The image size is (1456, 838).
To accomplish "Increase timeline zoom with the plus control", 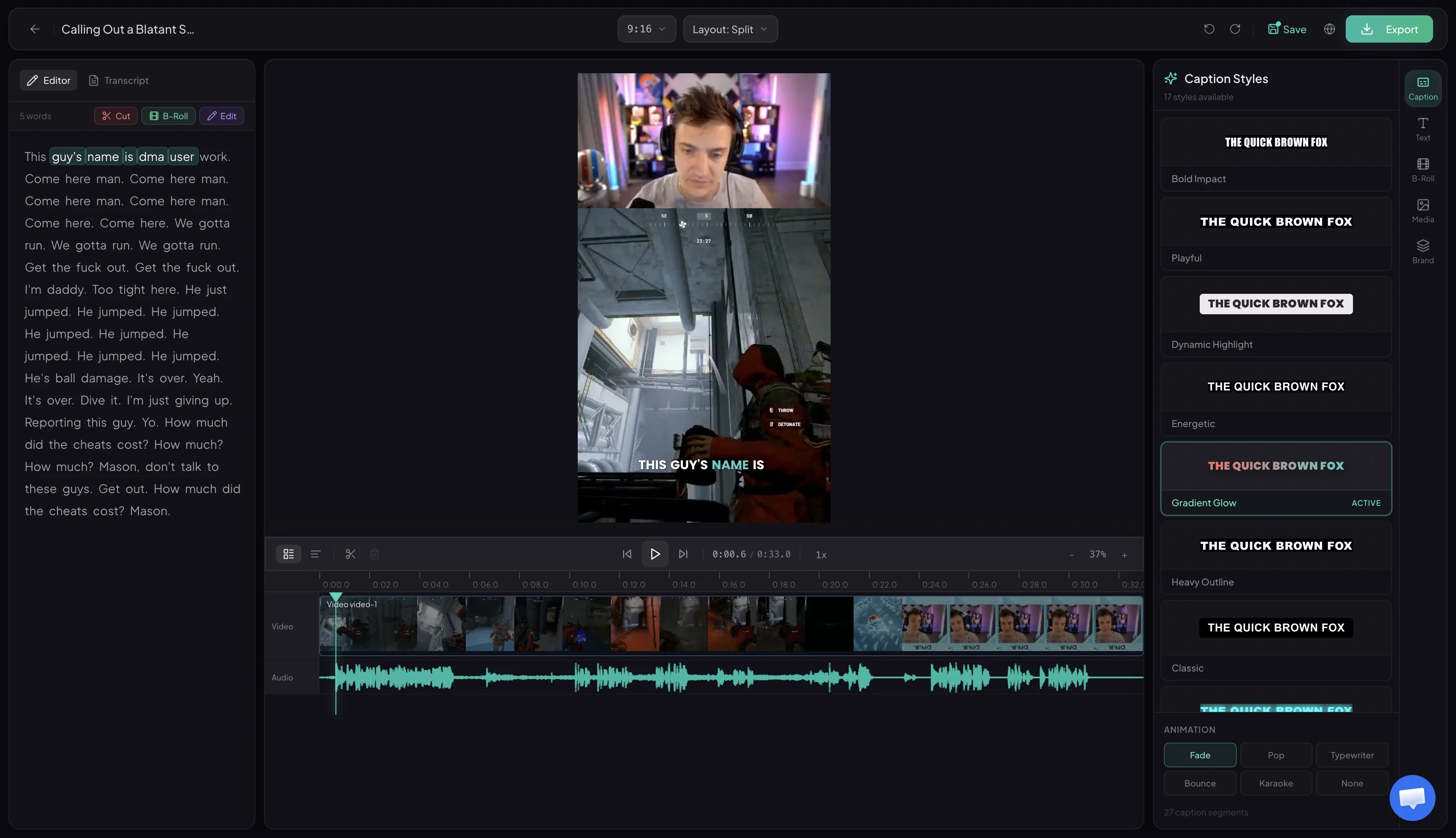I will 1124,554.
